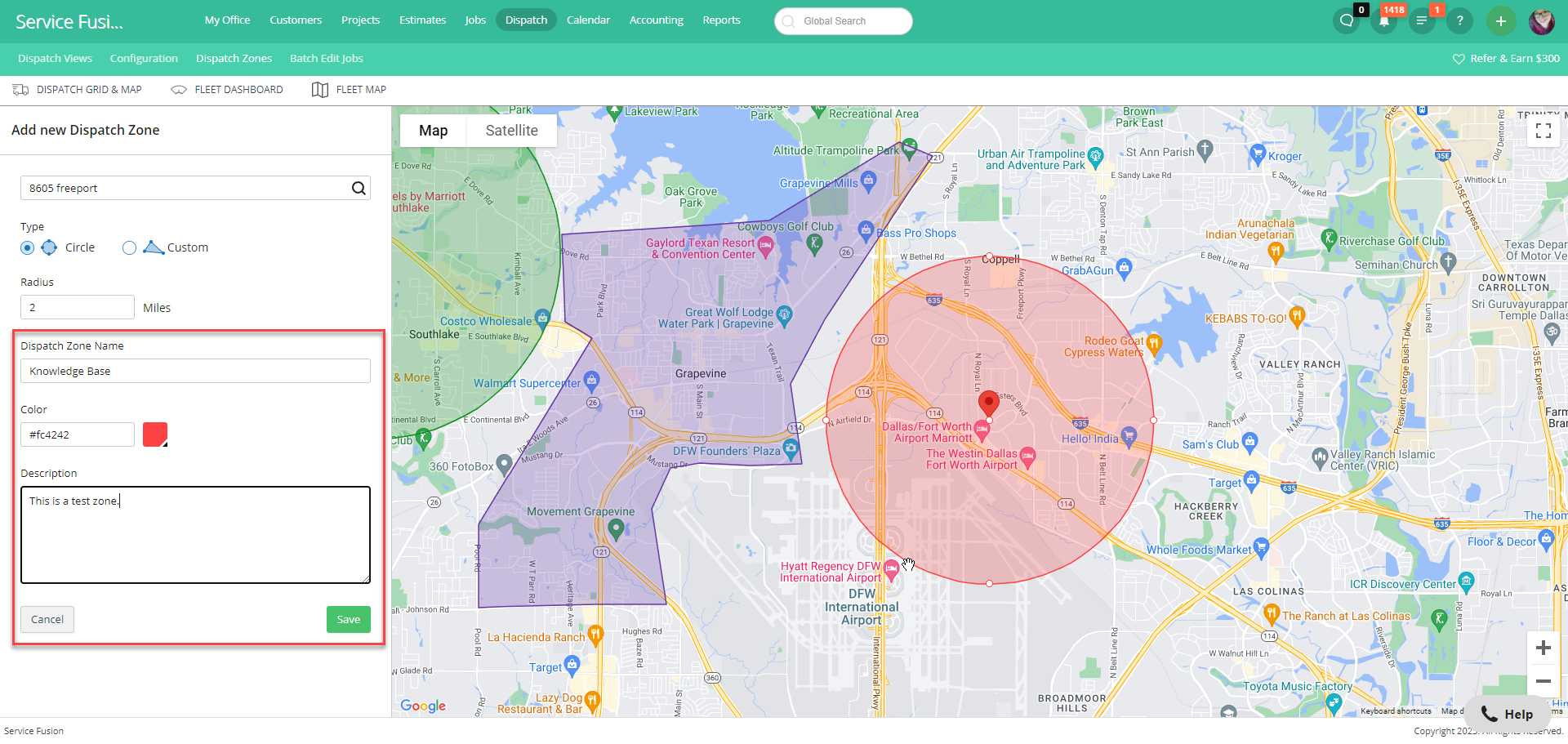This screenshot has width=1568, height=744.
Task: Click the Description text area
Action: pos(195,535)
